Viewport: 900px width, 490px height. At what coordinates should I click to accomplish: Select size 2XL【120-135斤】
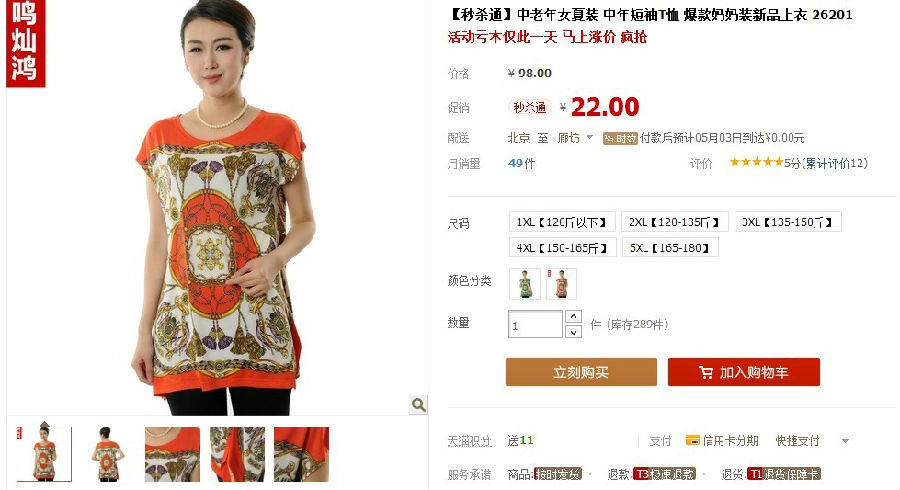tap(674, 221)
